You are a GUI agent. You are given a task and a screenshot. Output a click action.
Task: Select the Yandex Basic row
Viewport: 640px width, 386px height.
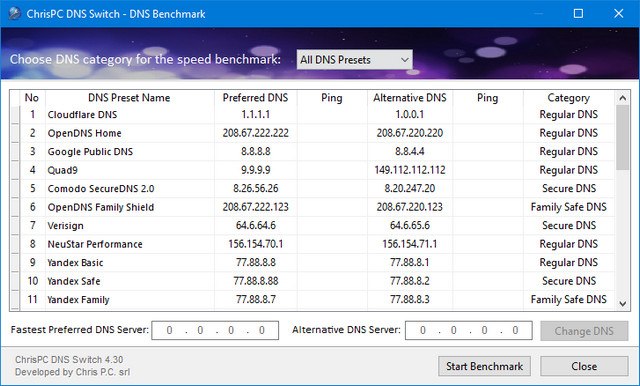coord(313,262)
